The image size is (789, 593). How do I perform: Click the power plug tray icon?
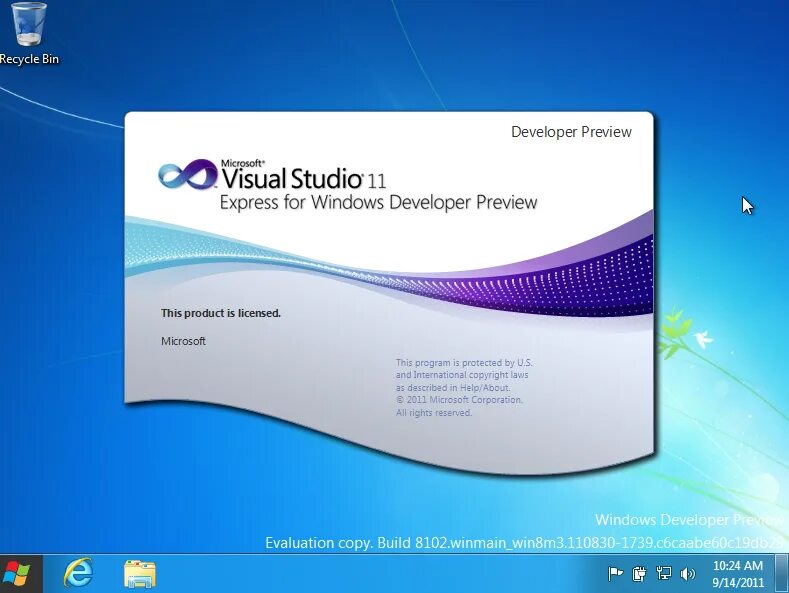click(639, 573)
